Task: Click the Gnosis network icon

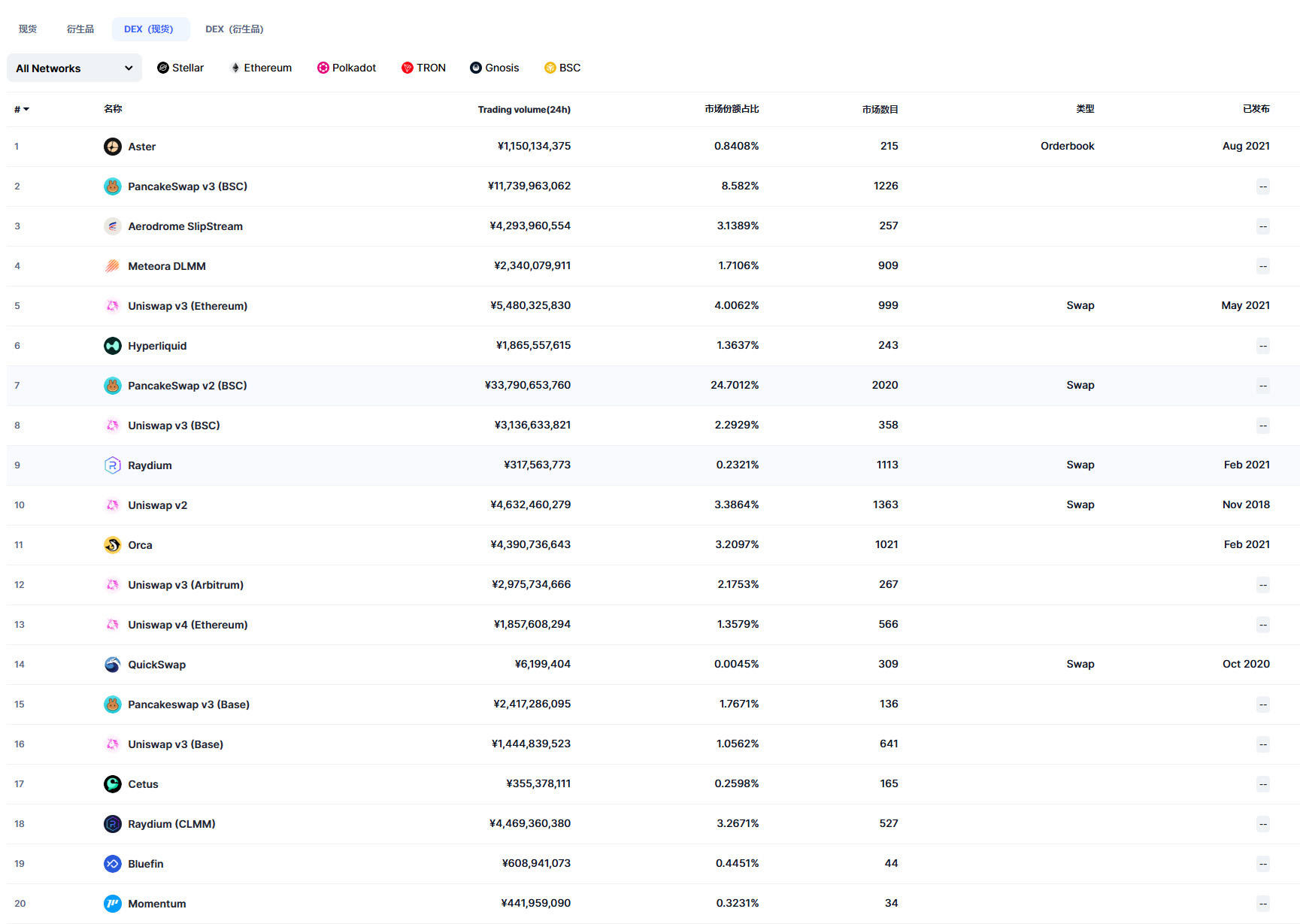Action: [x=476, y=68]
